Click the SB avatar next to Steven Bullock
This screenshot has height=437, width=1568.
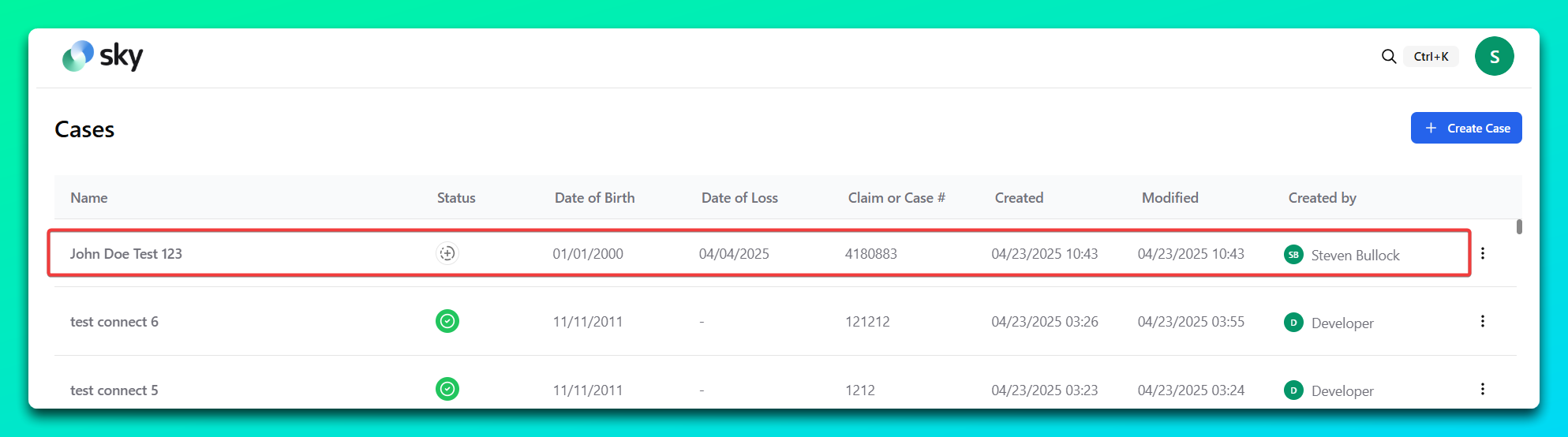pos(1293,255)
